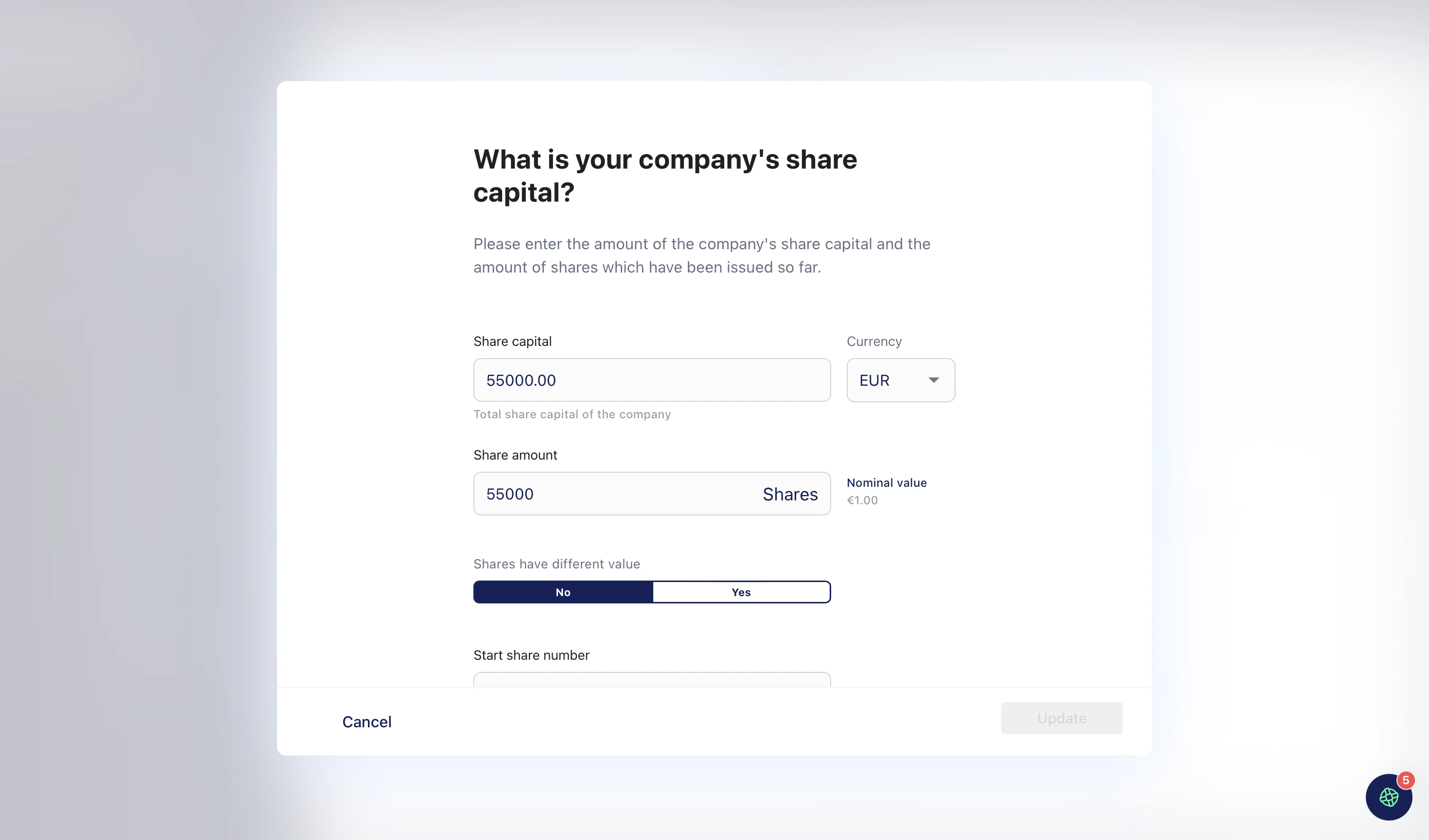Click the company's share capital heading
This screenshot has width=1429, height=840.
[664, 176]
